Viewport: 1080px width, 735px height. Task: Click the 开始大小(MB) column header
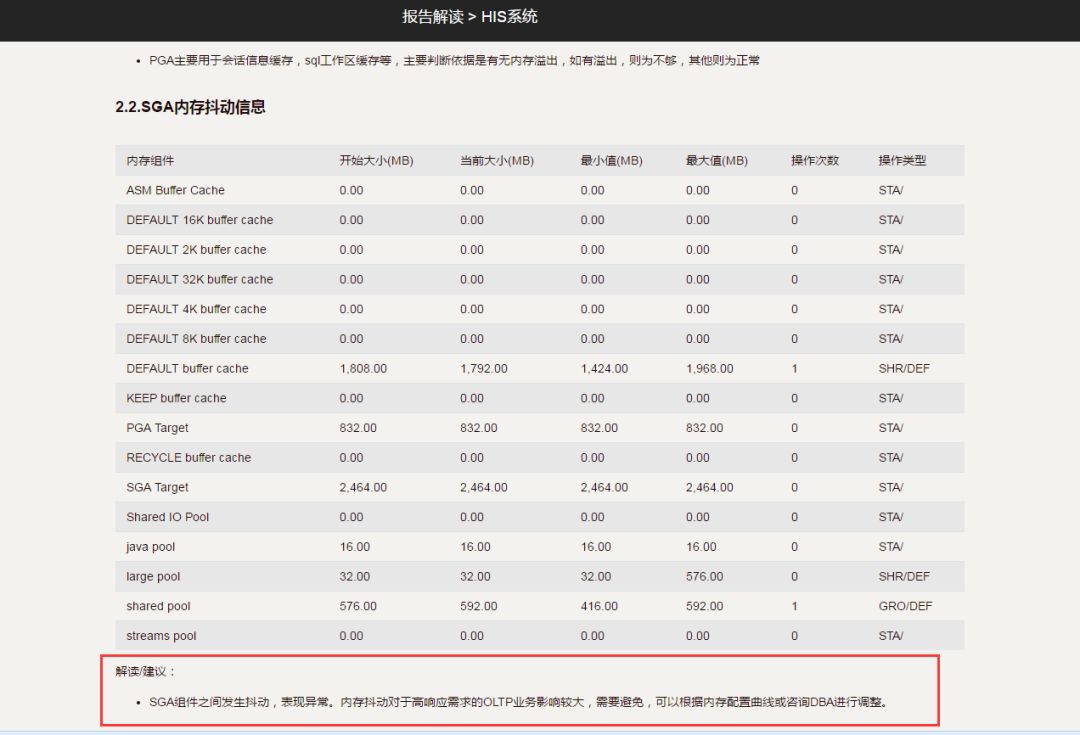[x=376, y=161]
